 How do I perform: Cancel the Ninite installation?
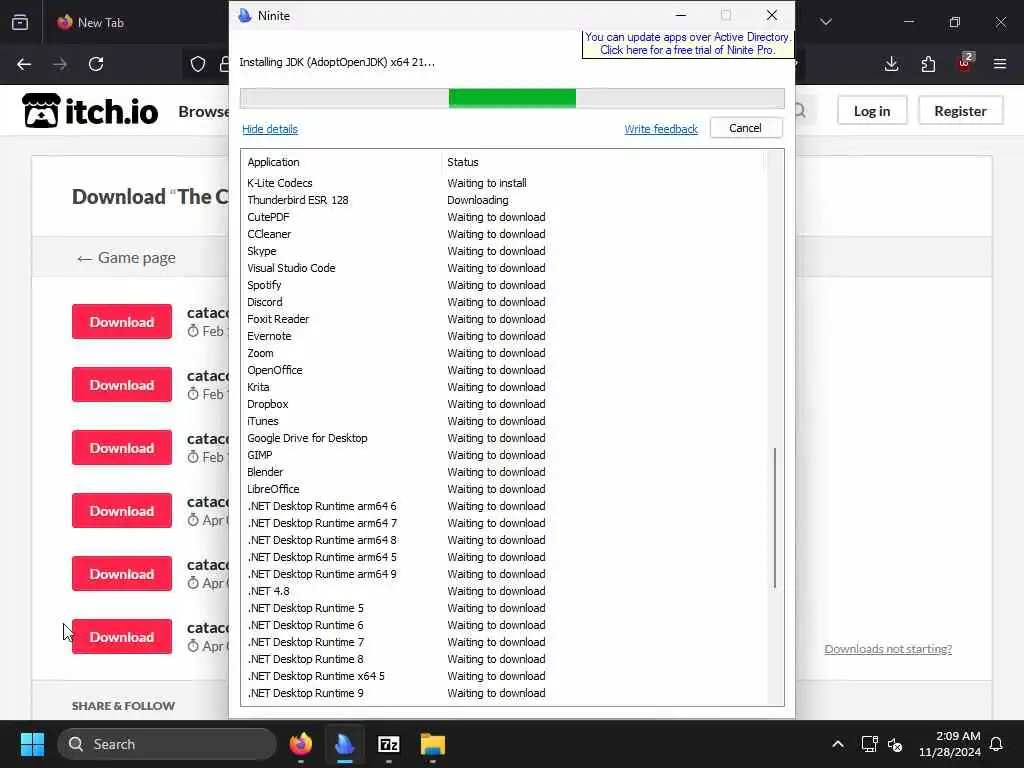pyautogui.click(x=745, y=128)
